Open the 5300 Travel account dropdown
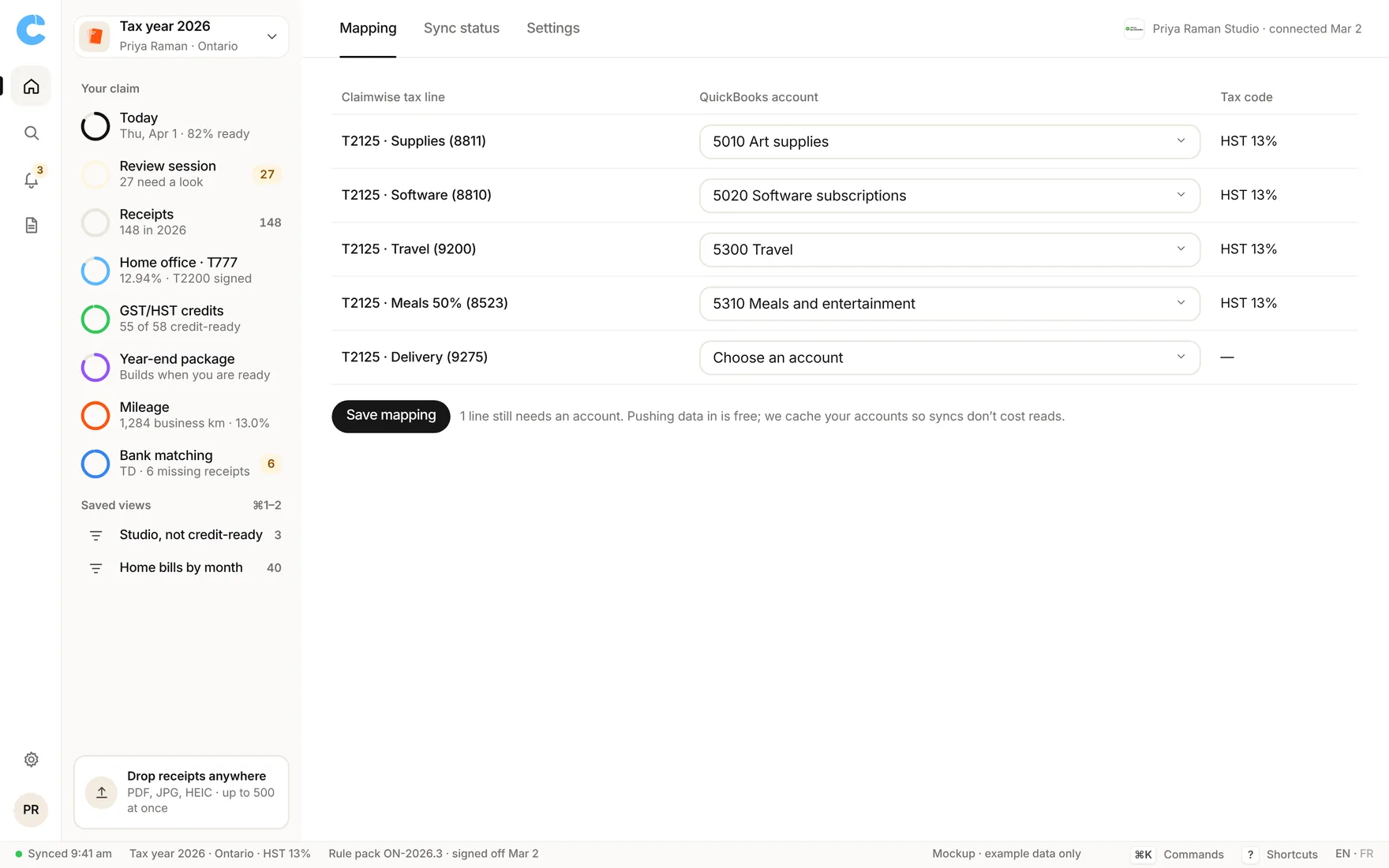Screen dimensions: 1389x868 (949, 249)
